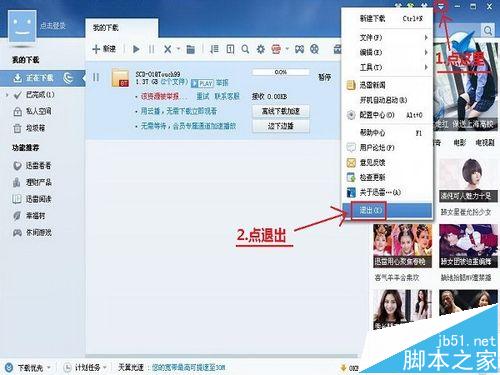The image size is (500, 375).
Task: Choose 迅雷新闻 in the menu
Action: coord(387,85)
